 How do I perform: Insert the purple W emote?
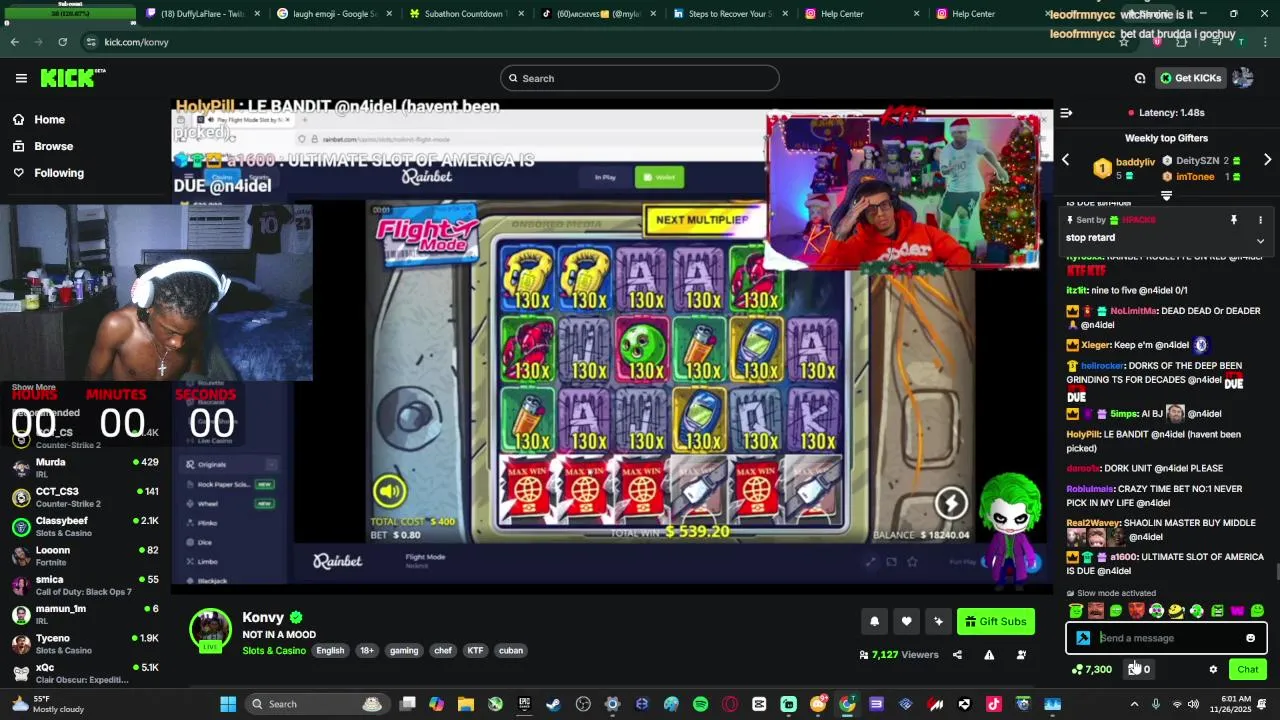(x=1237, y=611)
